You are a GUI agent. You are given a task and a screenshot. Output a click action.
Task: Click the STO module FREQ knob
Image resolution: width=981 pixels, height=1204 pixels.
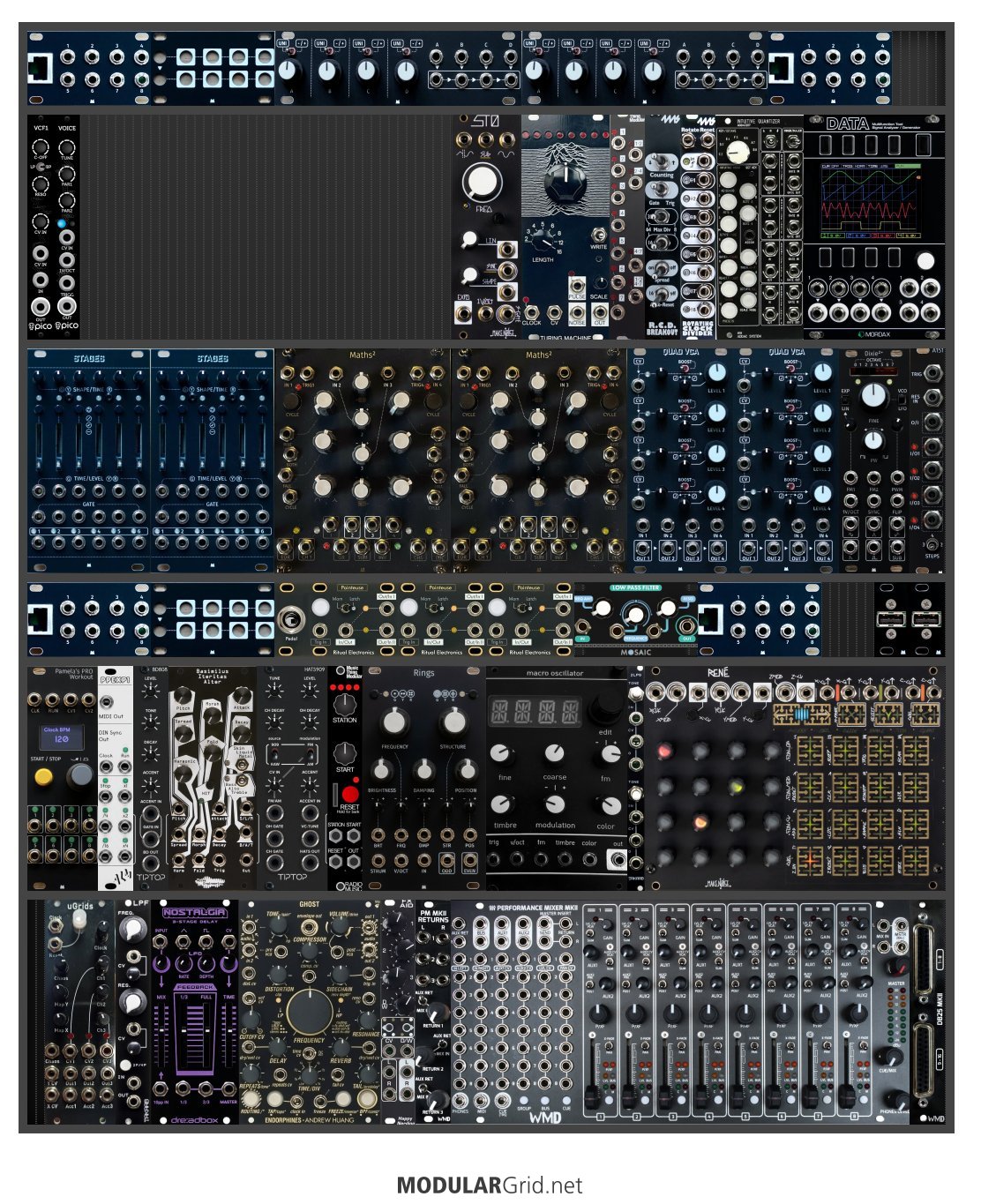point(482,182)
